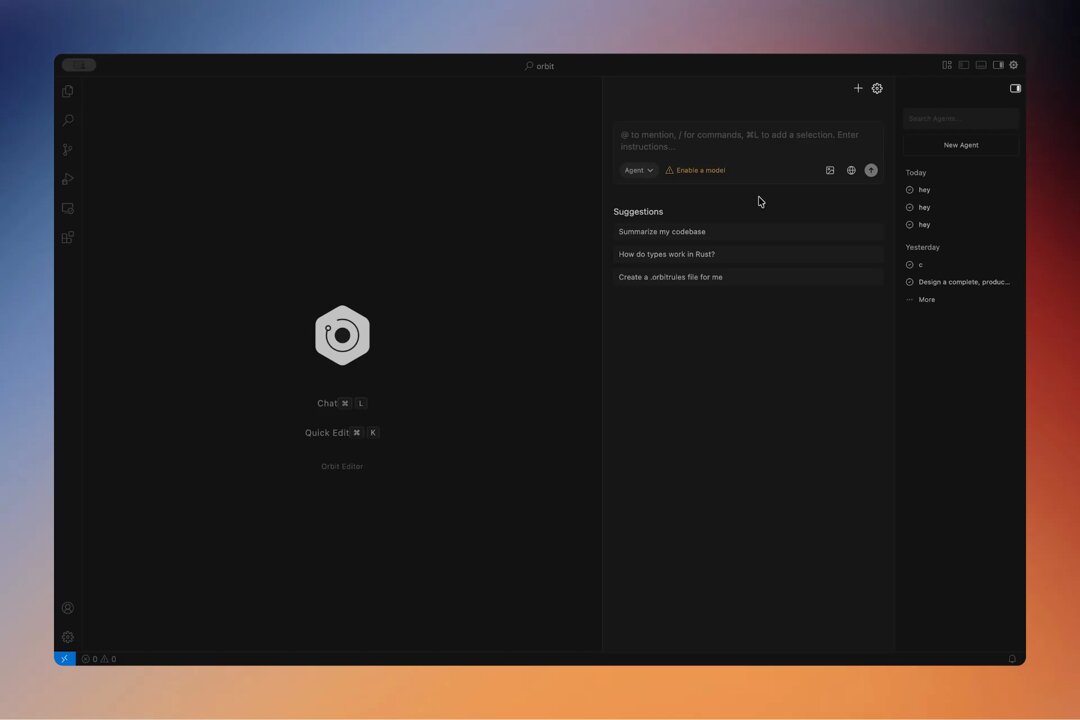The width and height of the screenshot is (1080, 720).
Task: Open the Accounts menu icon
Action: click(x=68, y=608)
